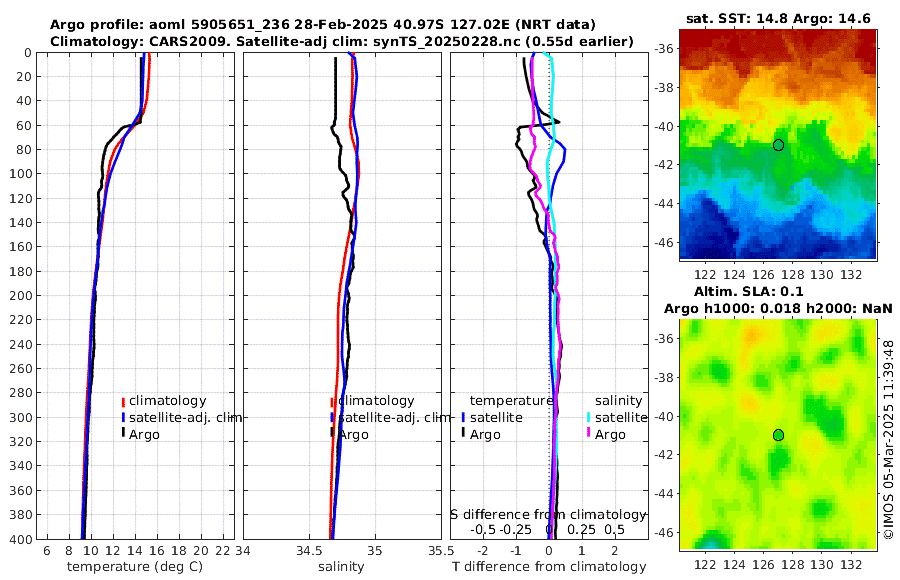Viewport: 900px width, 580px height.
Task: Click the red climatology legend marker in salinity panel
Action: pos(332,401)
